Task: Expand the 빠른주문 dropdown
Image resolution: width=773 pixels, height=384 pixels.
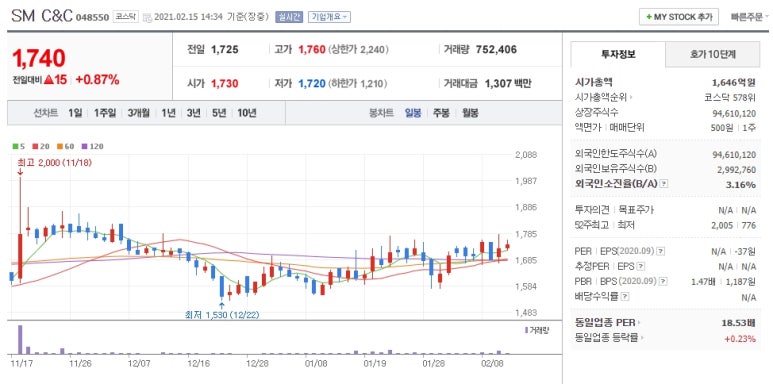Action: [x=749, y=17]
